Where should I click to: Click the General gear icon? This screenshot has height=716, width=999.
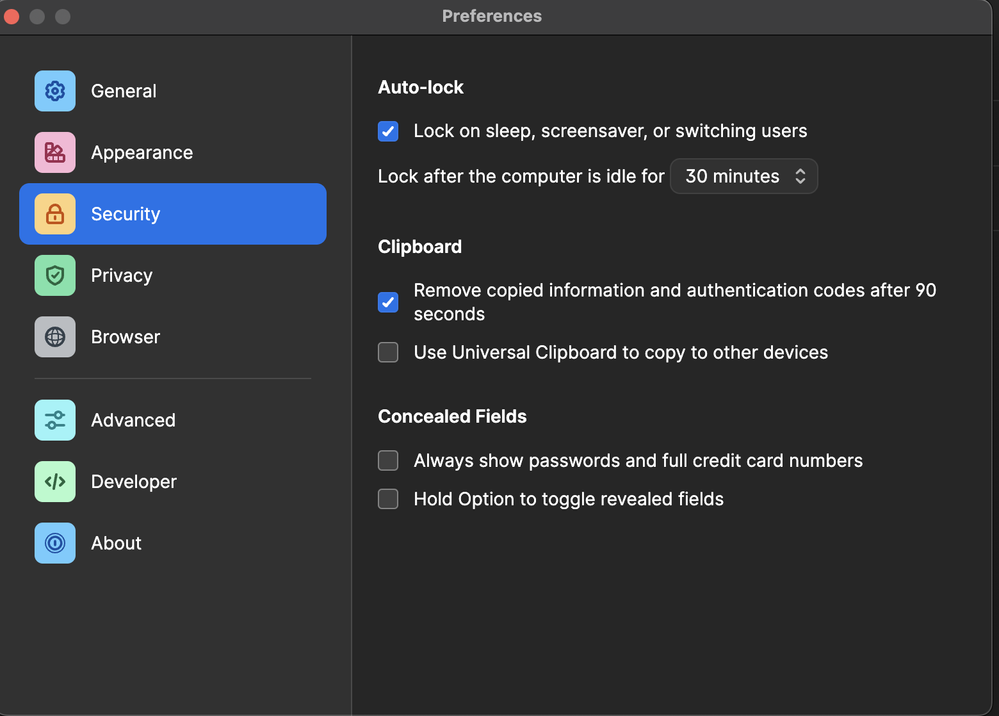point(55,91)
